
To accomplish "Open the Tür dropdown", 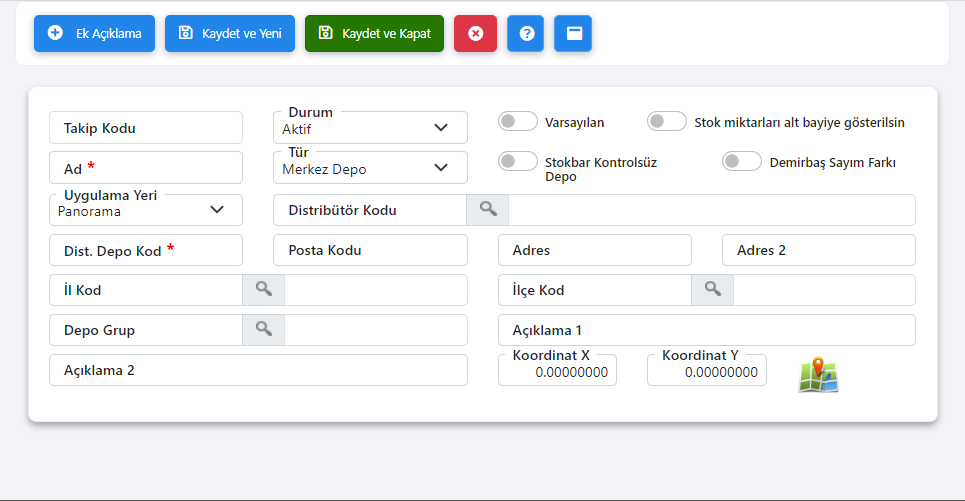I will click(370, 168).
